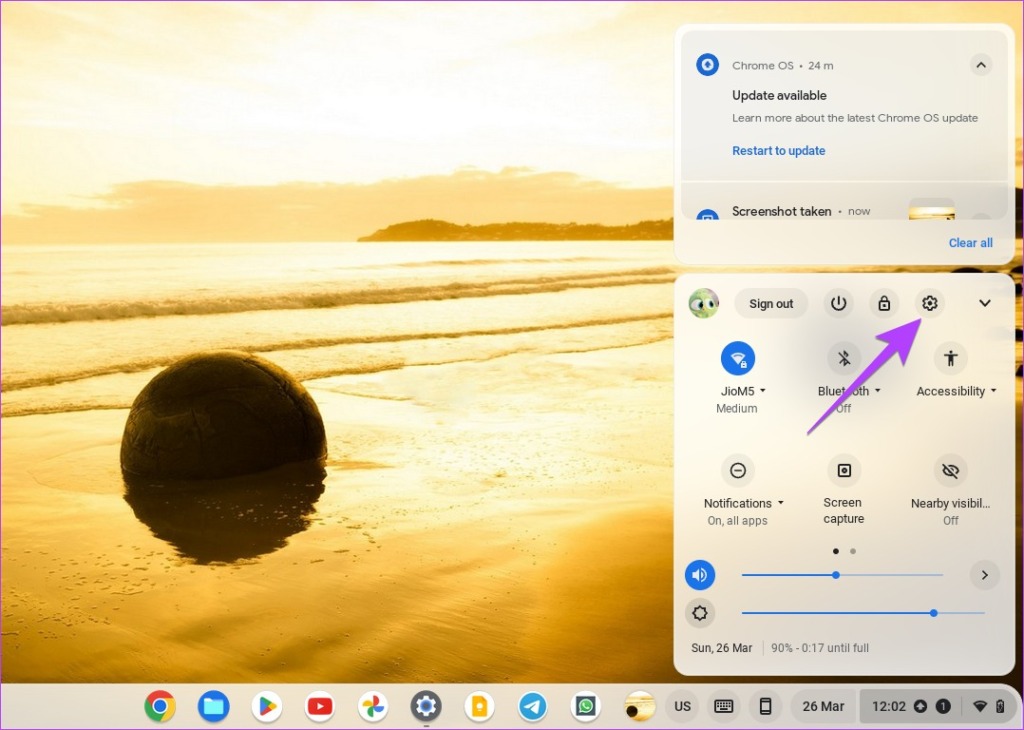
Task: Open Telegram from the shelf
Action: [533, 707]
